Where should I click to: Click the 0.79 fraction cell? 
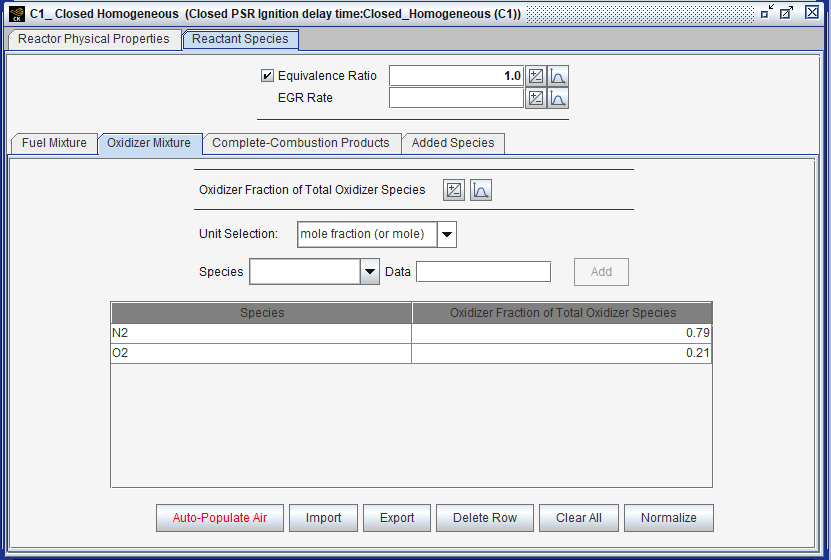[562, 333]
